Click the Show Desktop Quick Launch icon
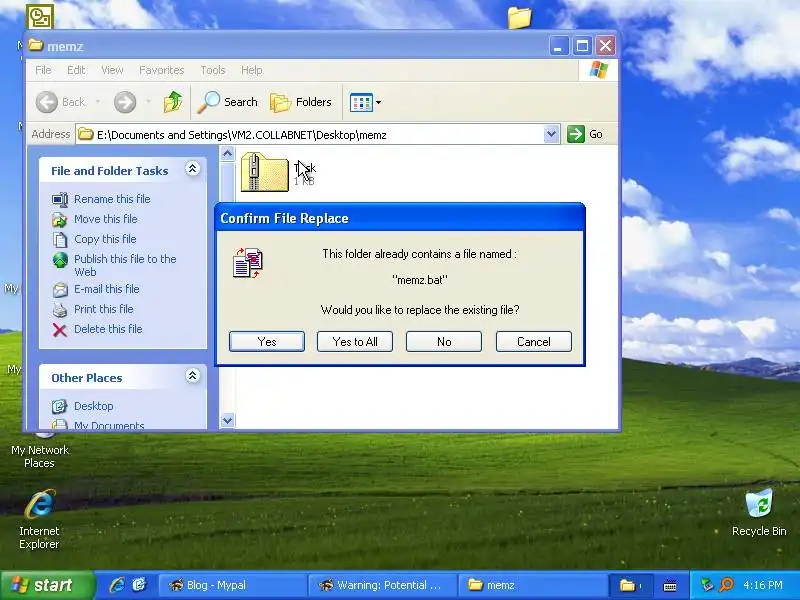 (139, 585)
